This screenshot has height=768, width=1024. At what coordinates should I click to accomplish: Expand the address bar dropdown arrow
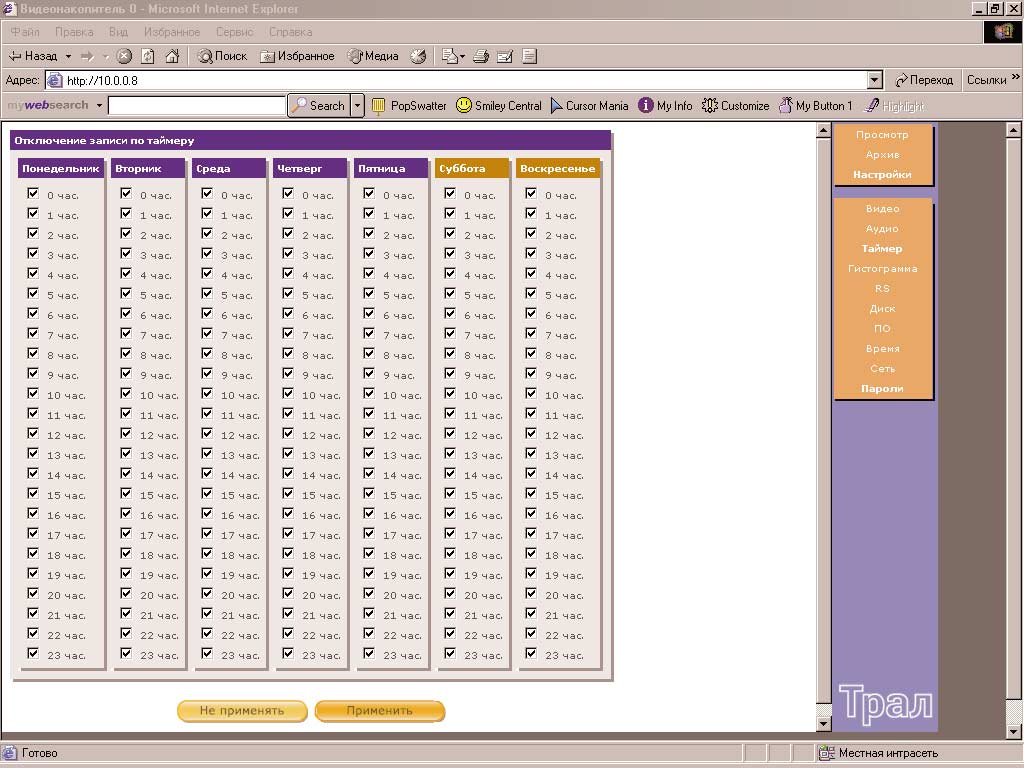point(875,80)
